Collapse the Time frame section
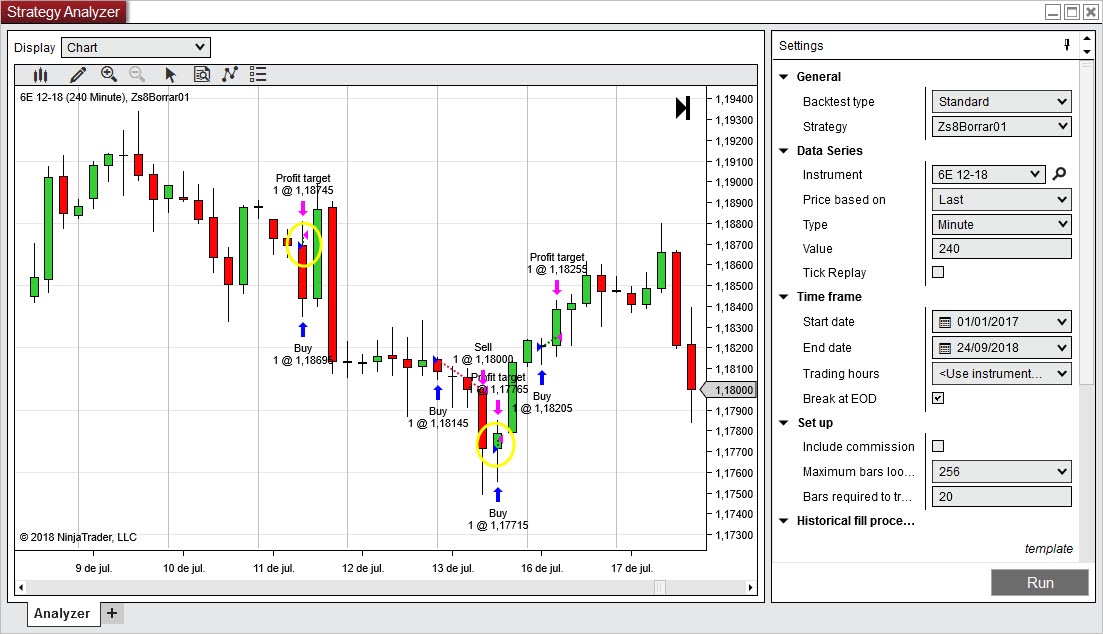Image resolution: width=1103 pixels, height=634 pixels. coord(784,297)
